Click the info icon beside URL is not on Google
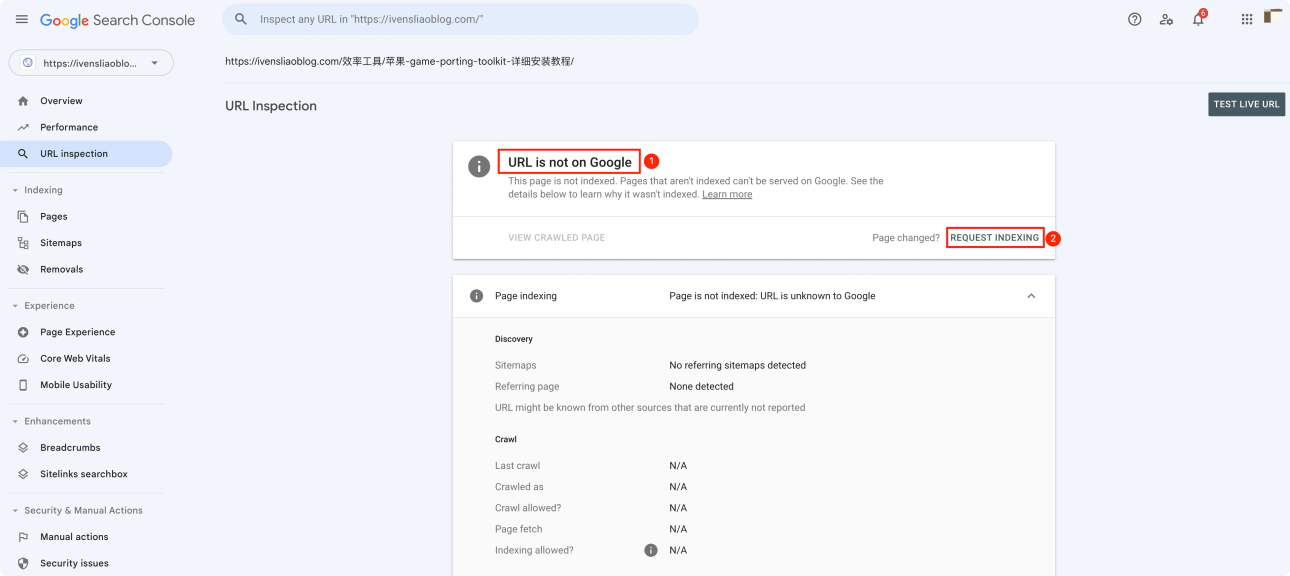This screenshot has width=1290, height=576. tap(479, 165)
